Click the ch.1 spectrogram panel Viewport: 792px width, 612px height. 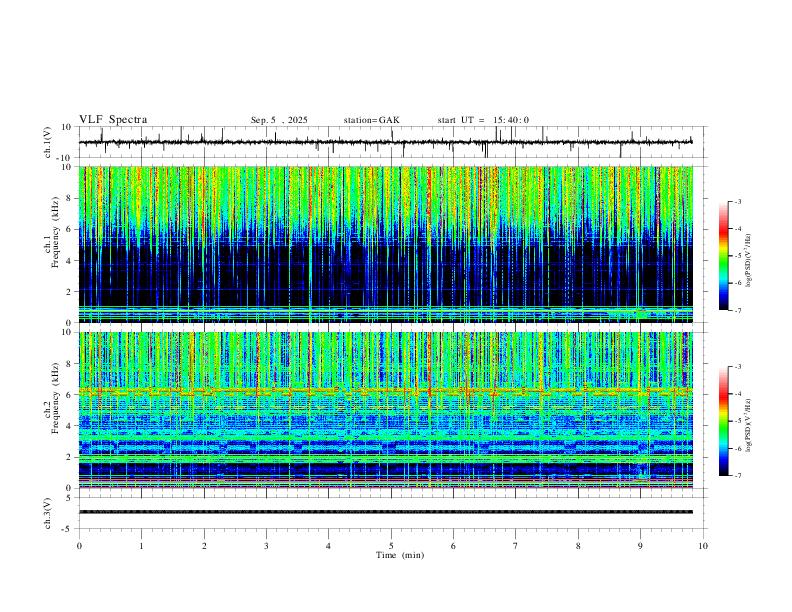click(386, 244)
